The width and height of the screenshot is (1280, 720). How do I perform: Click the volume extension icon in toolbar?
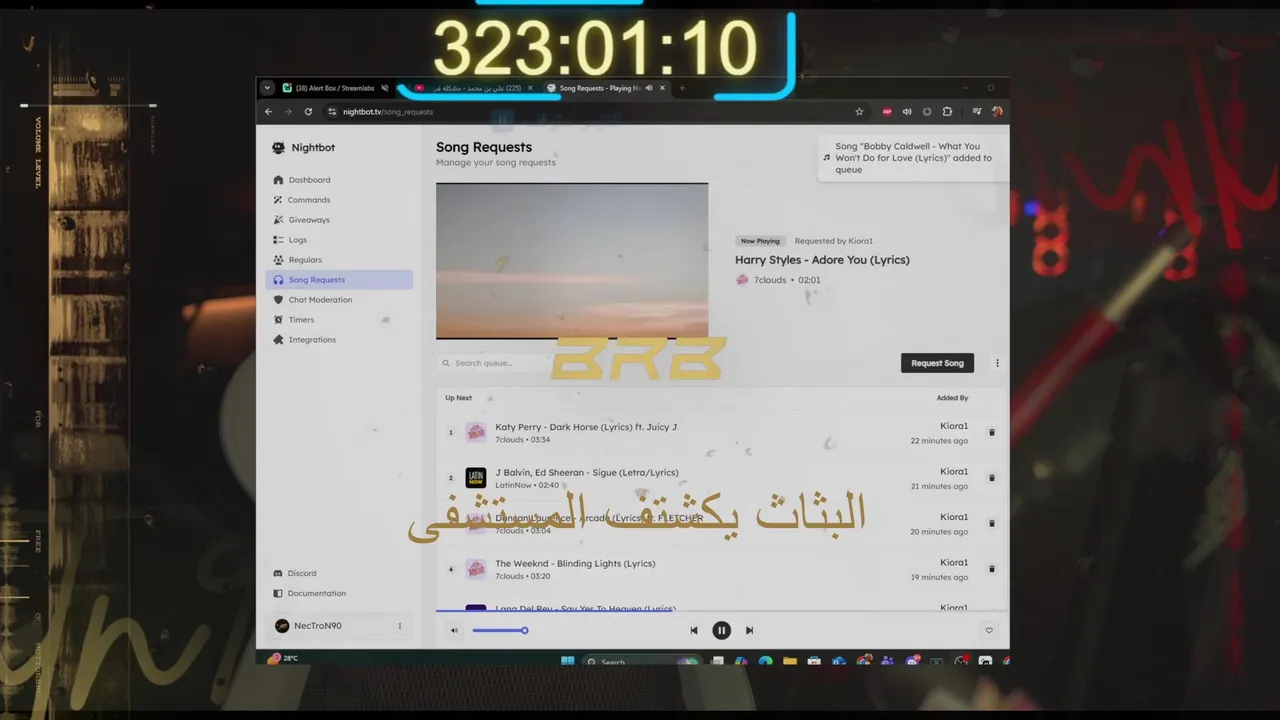click(x=907, y=112)
